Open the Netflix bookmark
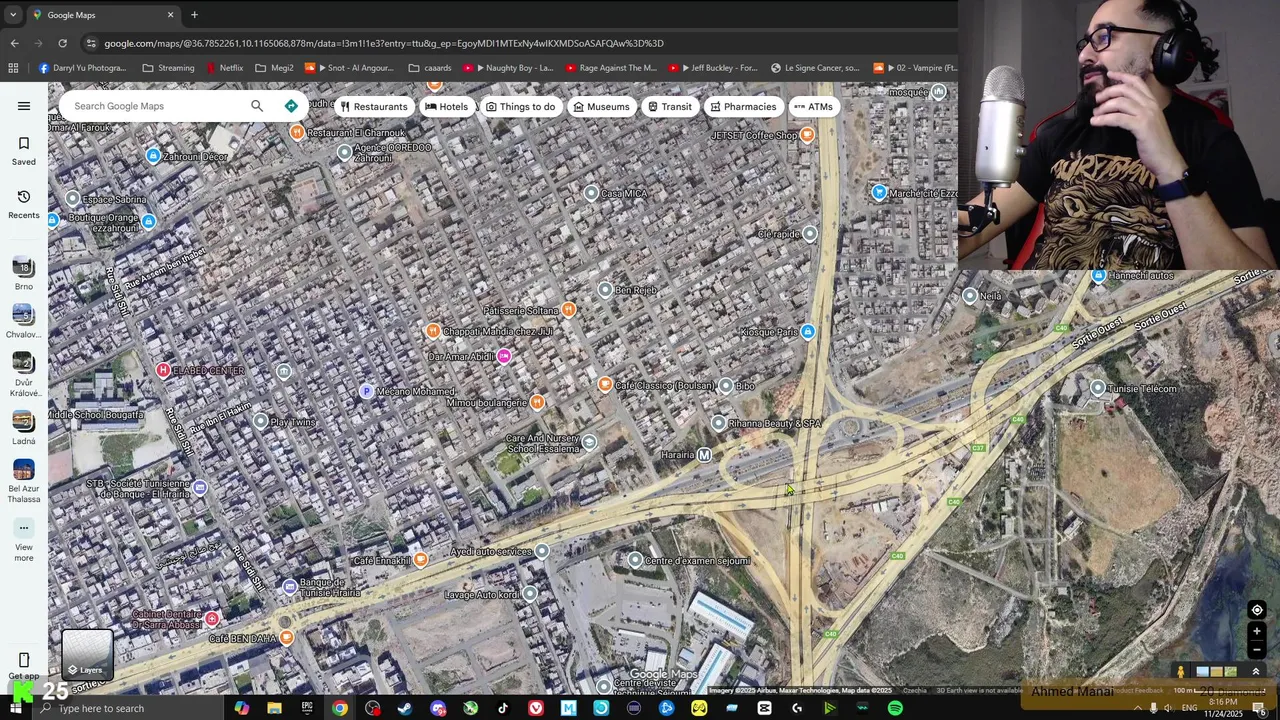This screenshot has height=720, width=1280. pos(224,68)
